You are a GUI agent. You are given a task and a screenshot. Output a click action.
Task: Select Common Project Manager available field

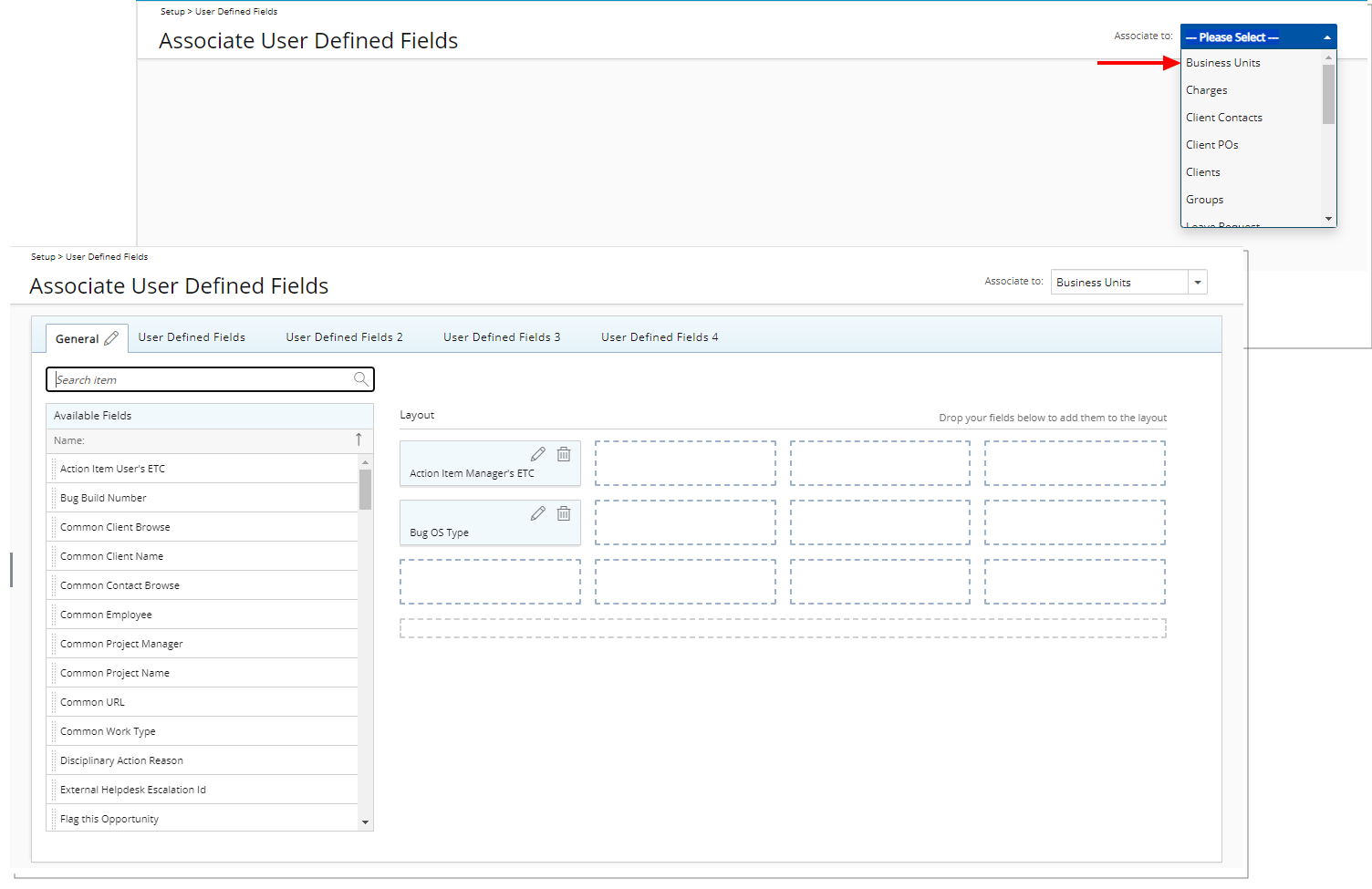121,644
